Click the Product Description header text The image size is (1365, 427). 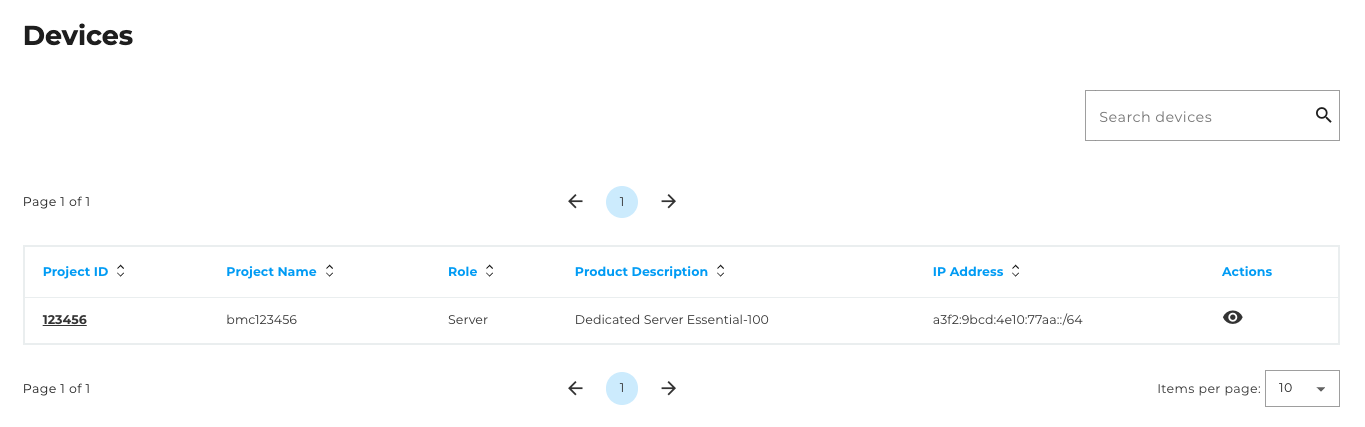click(641, 271)
